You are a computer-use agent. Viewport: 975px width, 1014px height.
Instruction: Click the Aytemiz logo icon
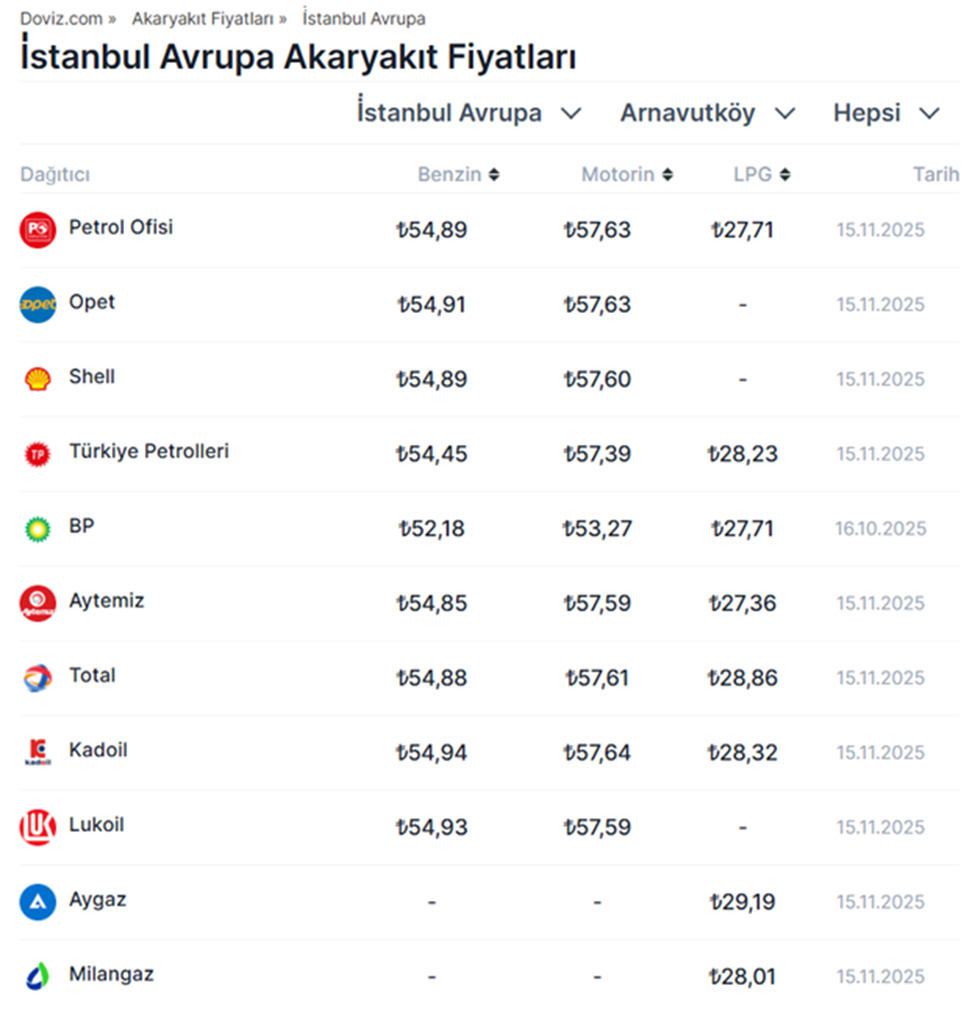tap(38, 603)
